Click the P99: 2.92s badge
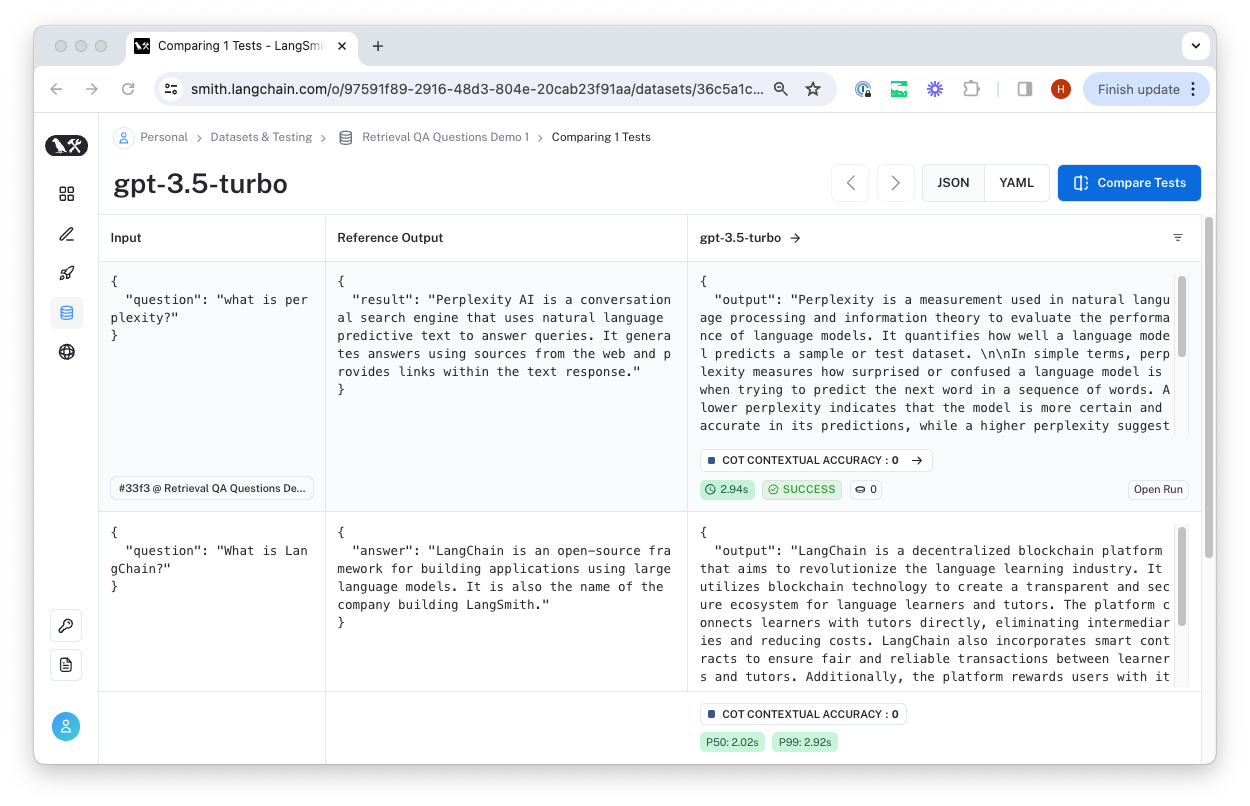 (804, 742)
